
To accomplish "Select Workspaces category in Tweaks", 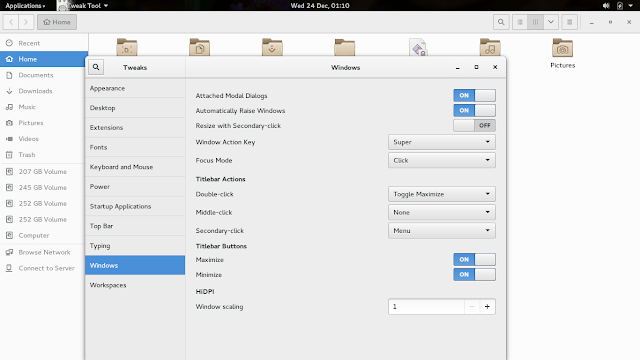I will 135,285.
